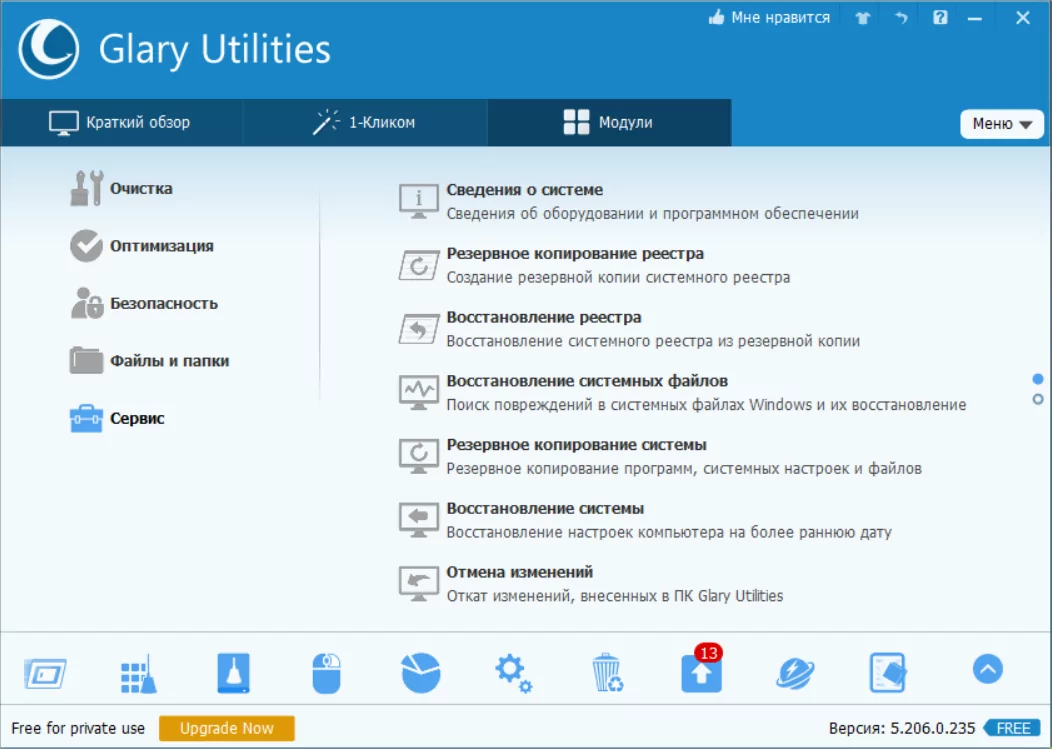
Task: Click the Резервное копирование системы monitor icon
Action: click(x=419, y=456)
